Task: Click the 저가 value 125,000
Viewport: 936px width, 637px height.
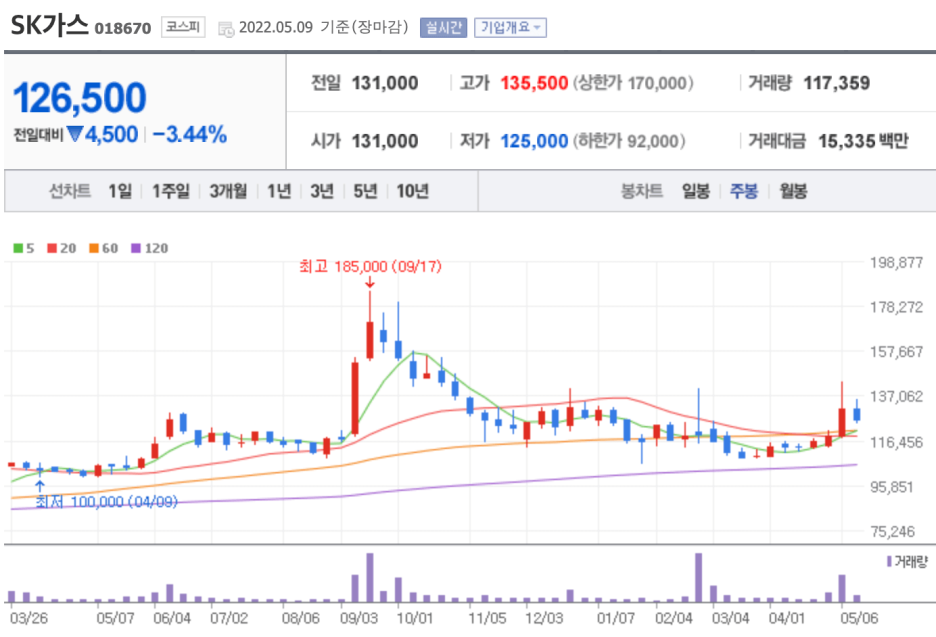Action: click(x=534, y=141)
